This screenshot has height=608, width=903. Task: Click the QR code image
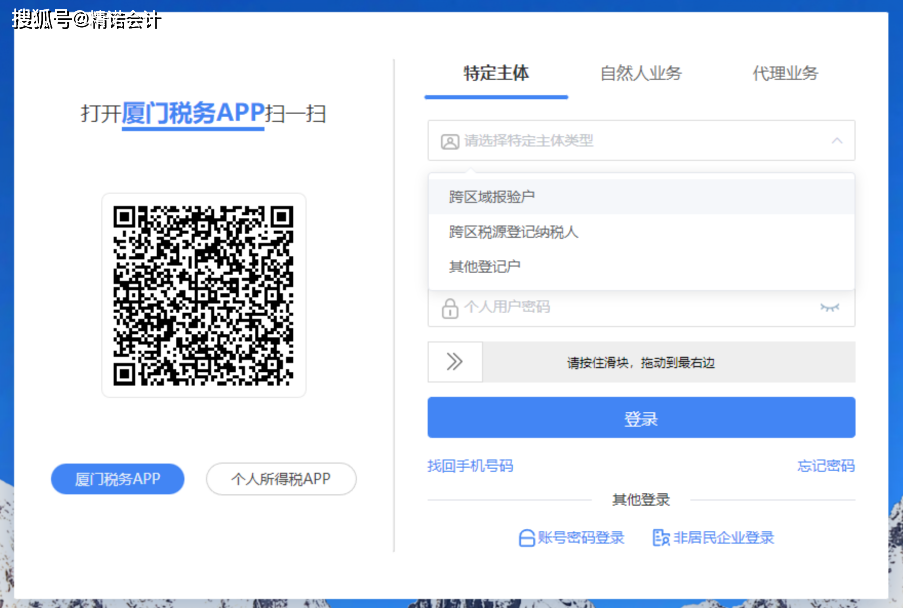204,295
